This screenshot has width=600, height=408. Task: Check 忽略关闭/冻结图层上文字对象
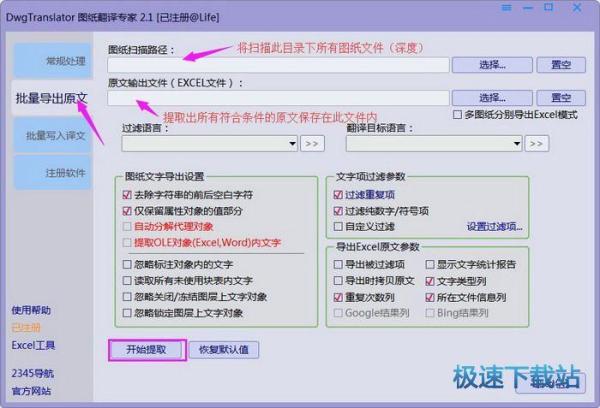pyautogui.click(x=127, y=297)
